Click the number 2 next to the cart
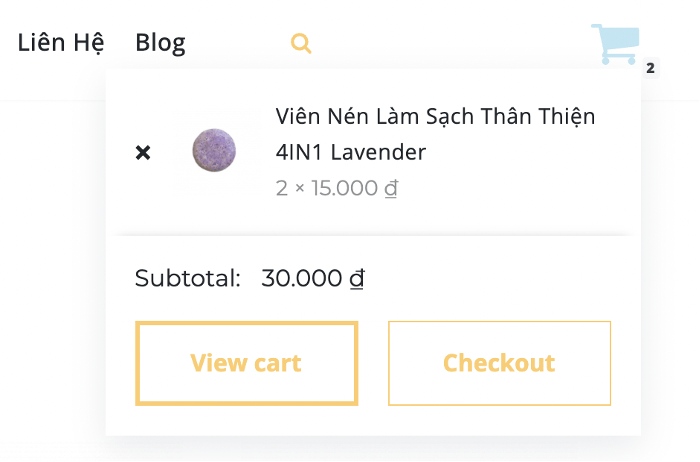The height and width of the screenshot is (462, 700). 650,68
